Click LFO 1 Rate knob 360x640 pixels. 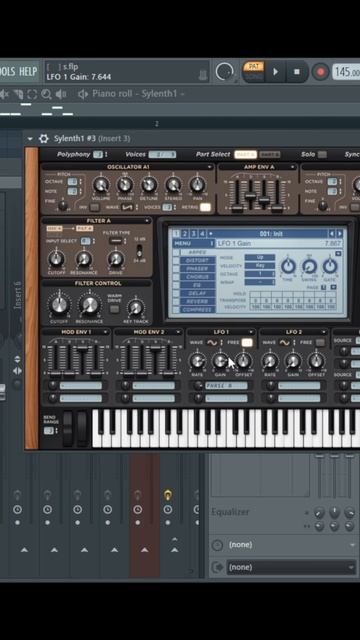(x=197, y=361)
